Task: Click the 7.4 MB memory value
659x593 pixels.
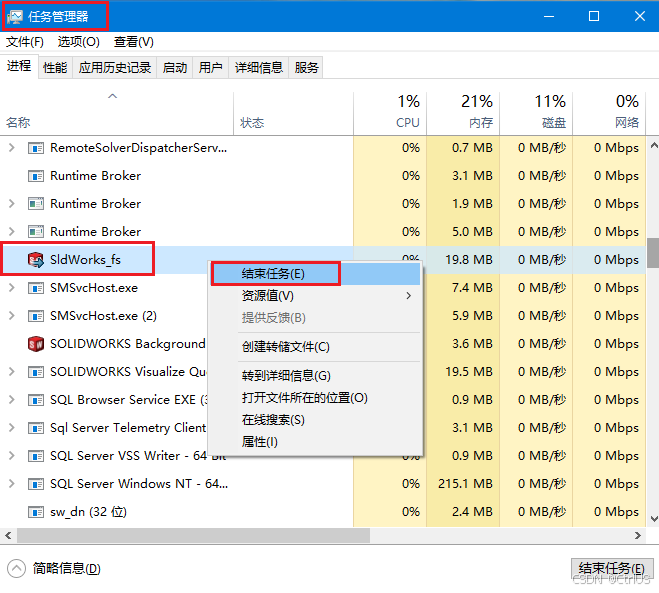Action: click(x=472, y=288)
